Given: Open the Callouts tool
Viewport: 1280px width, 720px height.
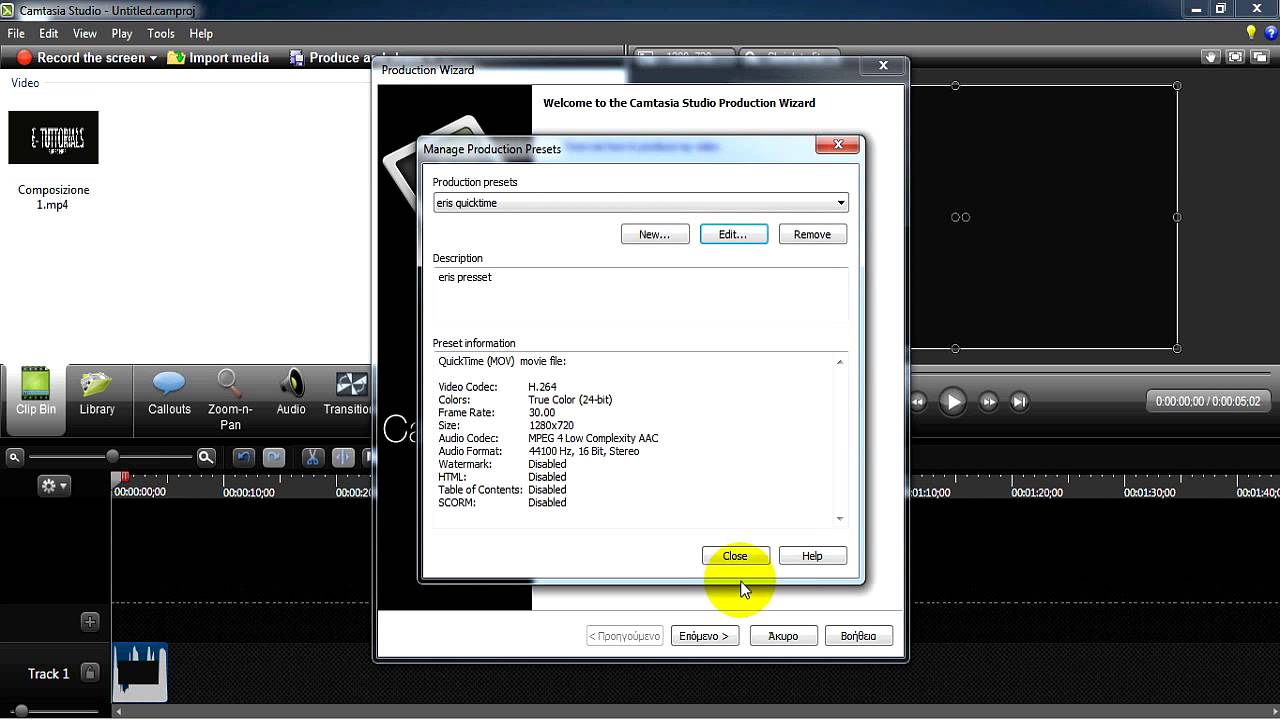Looking at the screenshot, I should point(169,393).
